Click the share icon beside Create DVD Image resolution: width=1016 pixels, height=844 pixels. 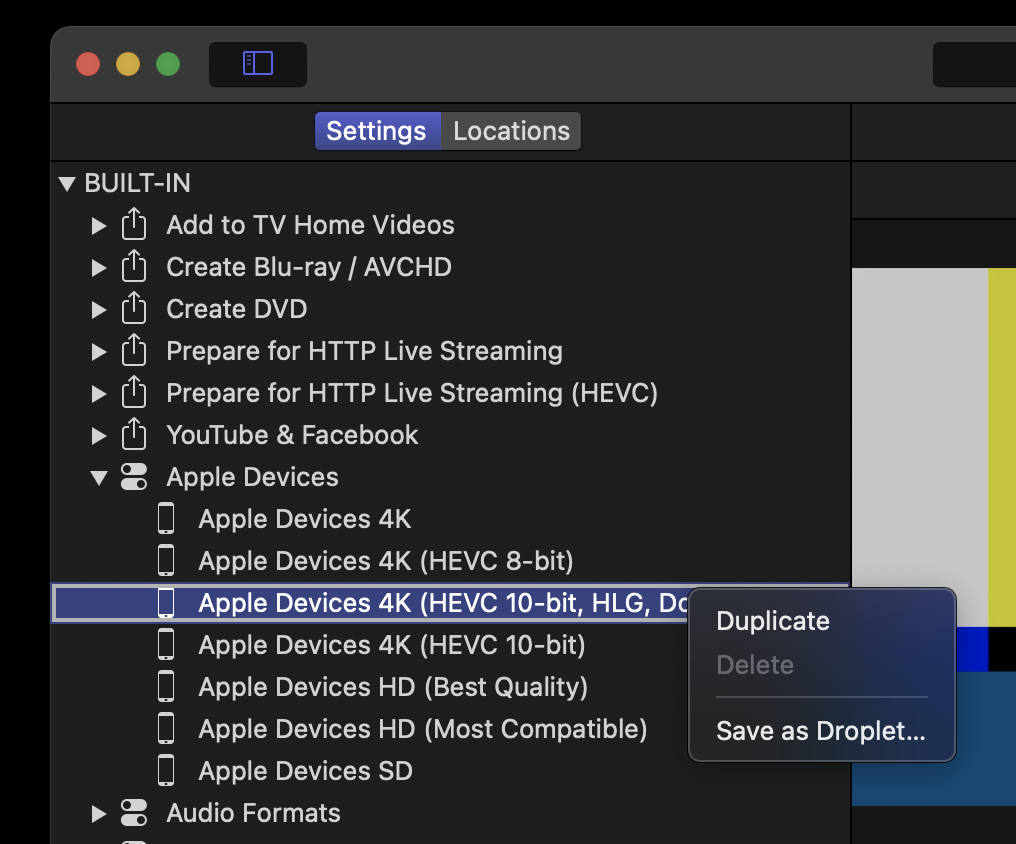click(x=134, y=309)
